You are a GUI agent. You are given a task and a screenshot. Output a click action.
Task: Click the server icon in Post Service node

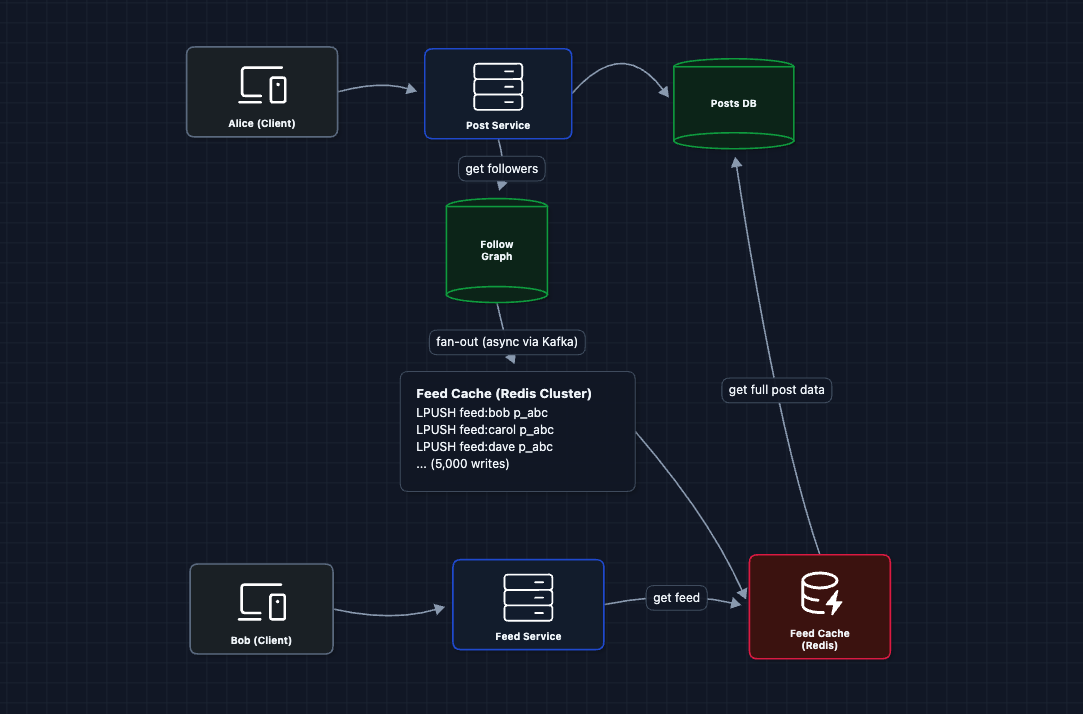point(498,86)
